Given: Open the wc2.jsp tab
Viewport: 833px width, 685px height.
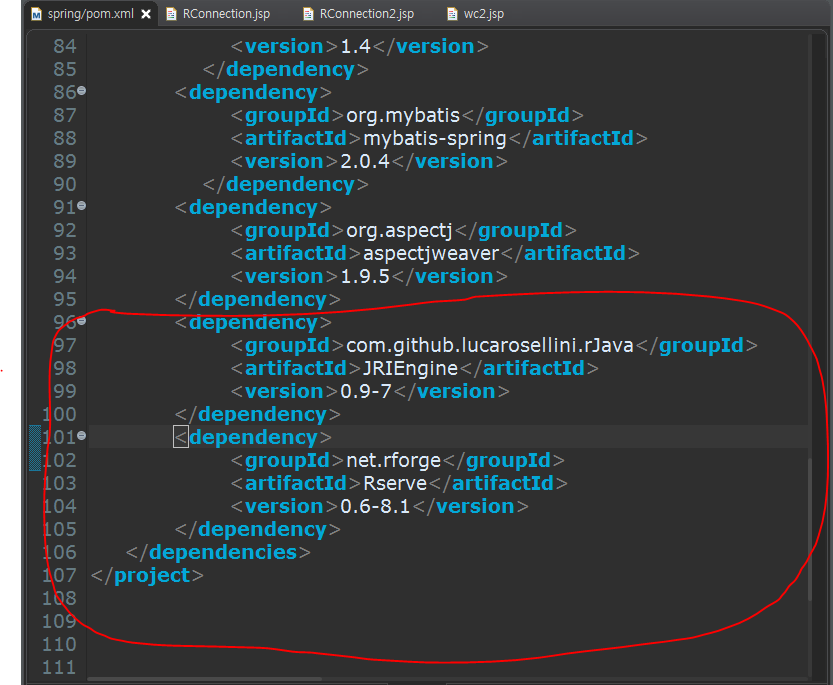Looking at the screenshot, I should (x=483, y=14).
